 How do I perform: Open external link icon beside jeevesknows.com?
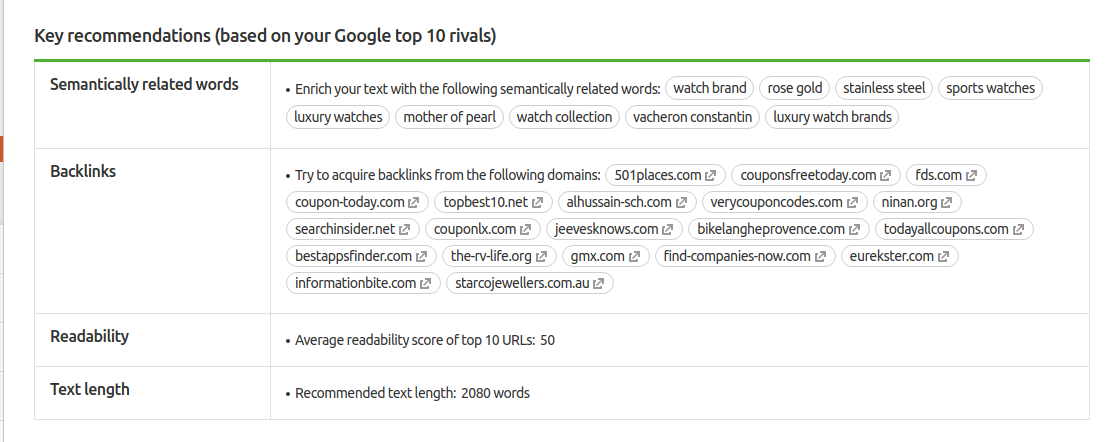click(x=667, y=229)
